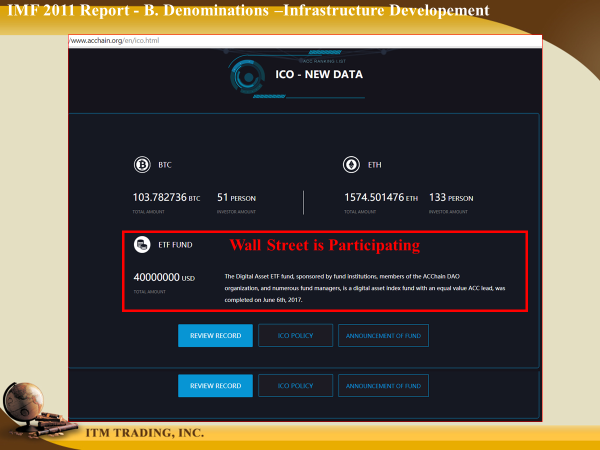Screen dimensions: 600x450
Task: Click the ITM TRADING, INC. footer text
Action: 145,433
